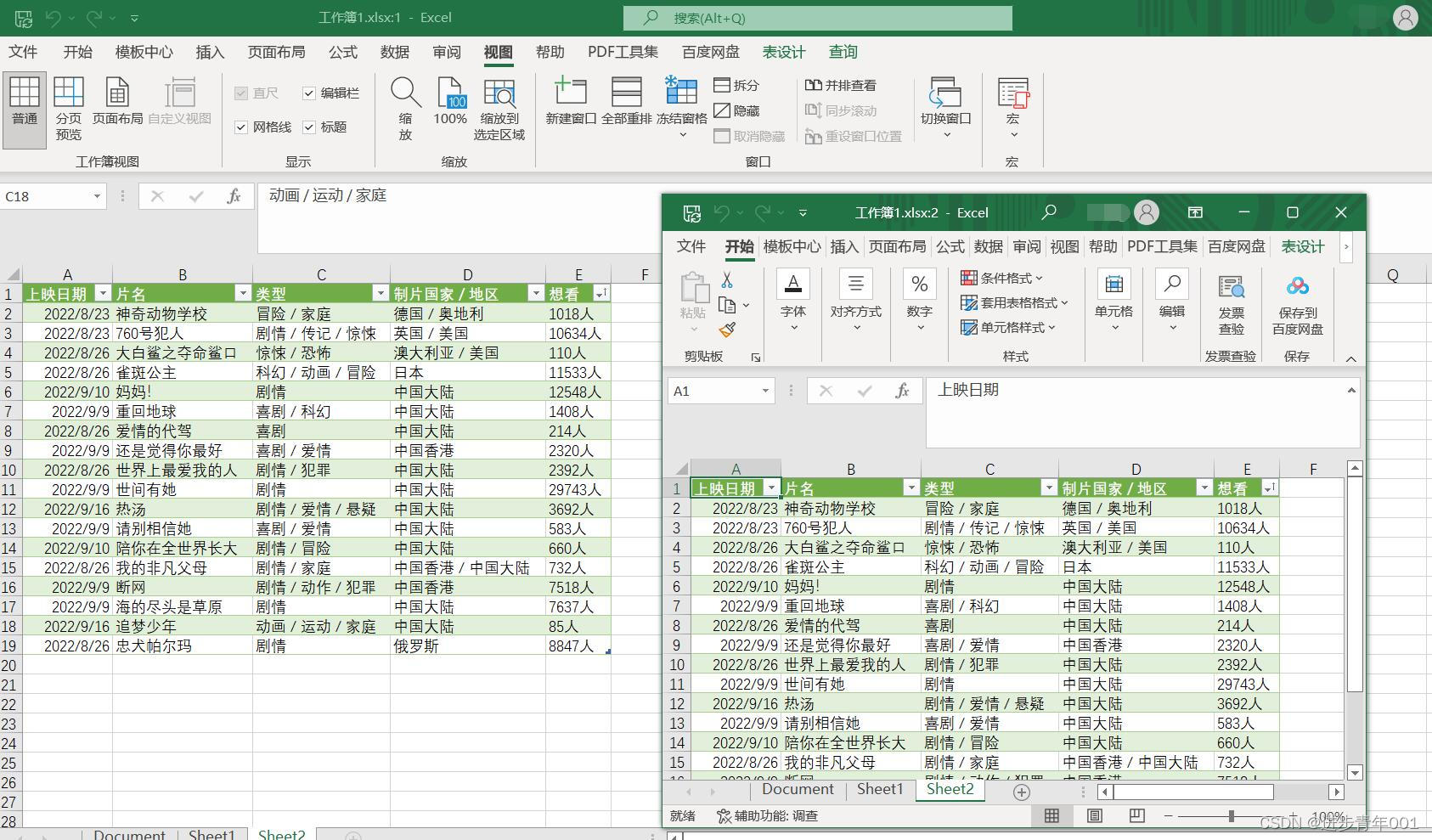
Task: Open Page Break Preview in main window
Action: (69, 93)
